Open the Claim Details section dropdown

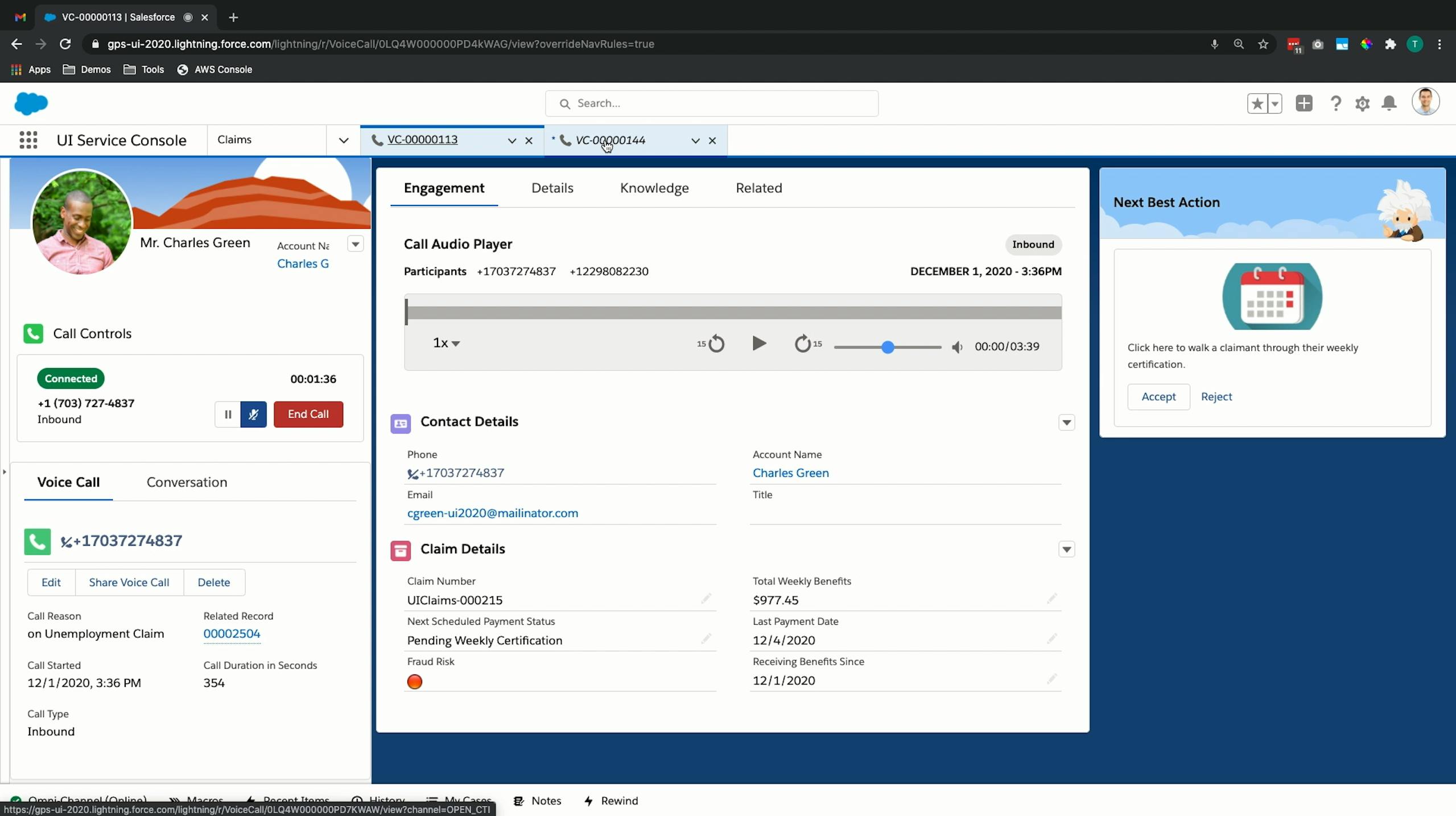click(1066, 549)
